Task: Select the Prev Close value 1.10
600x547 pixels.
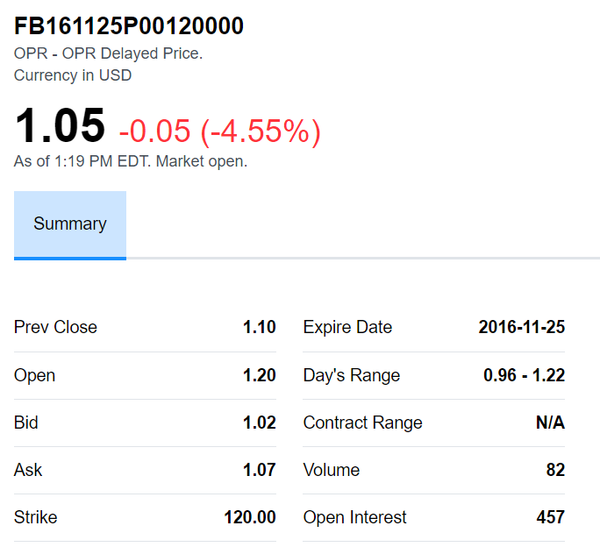Action: click(259, 327)
